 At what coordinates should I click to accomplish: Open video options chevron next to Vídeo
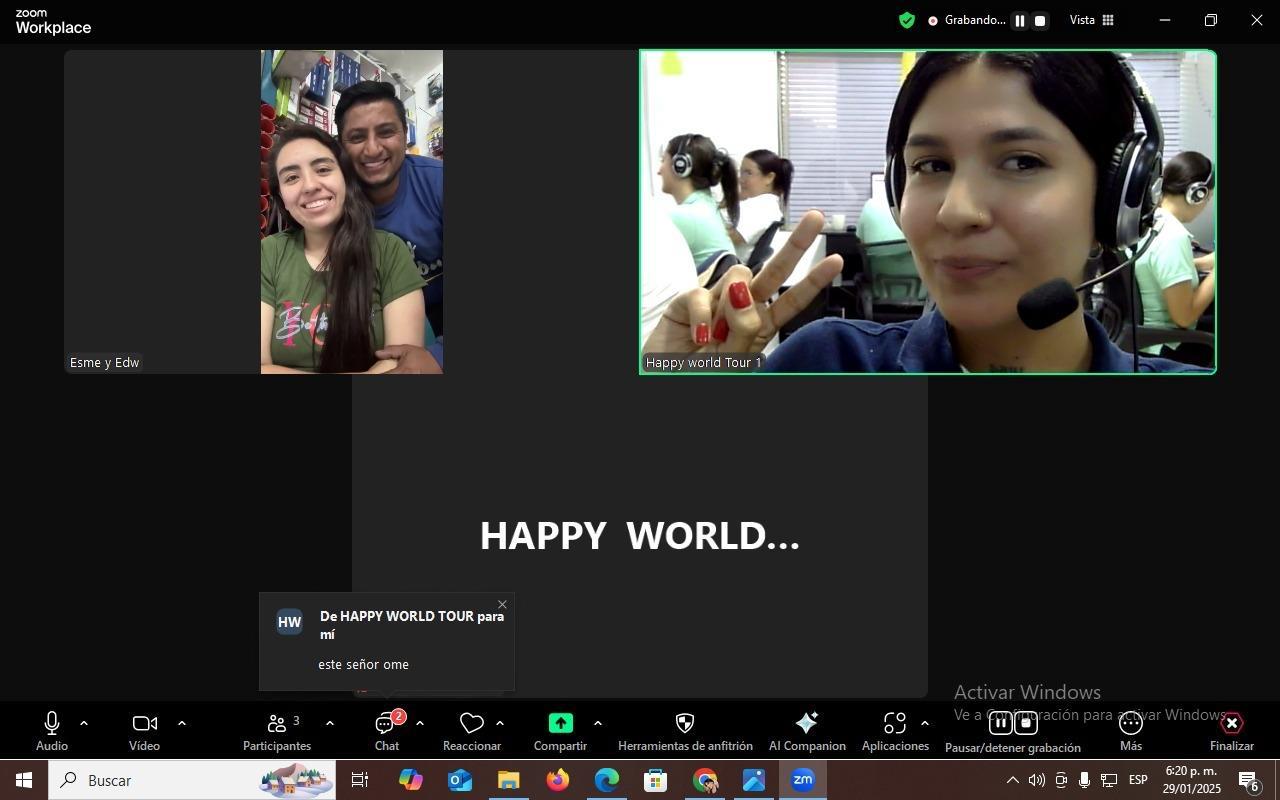[x=182, y=723]
